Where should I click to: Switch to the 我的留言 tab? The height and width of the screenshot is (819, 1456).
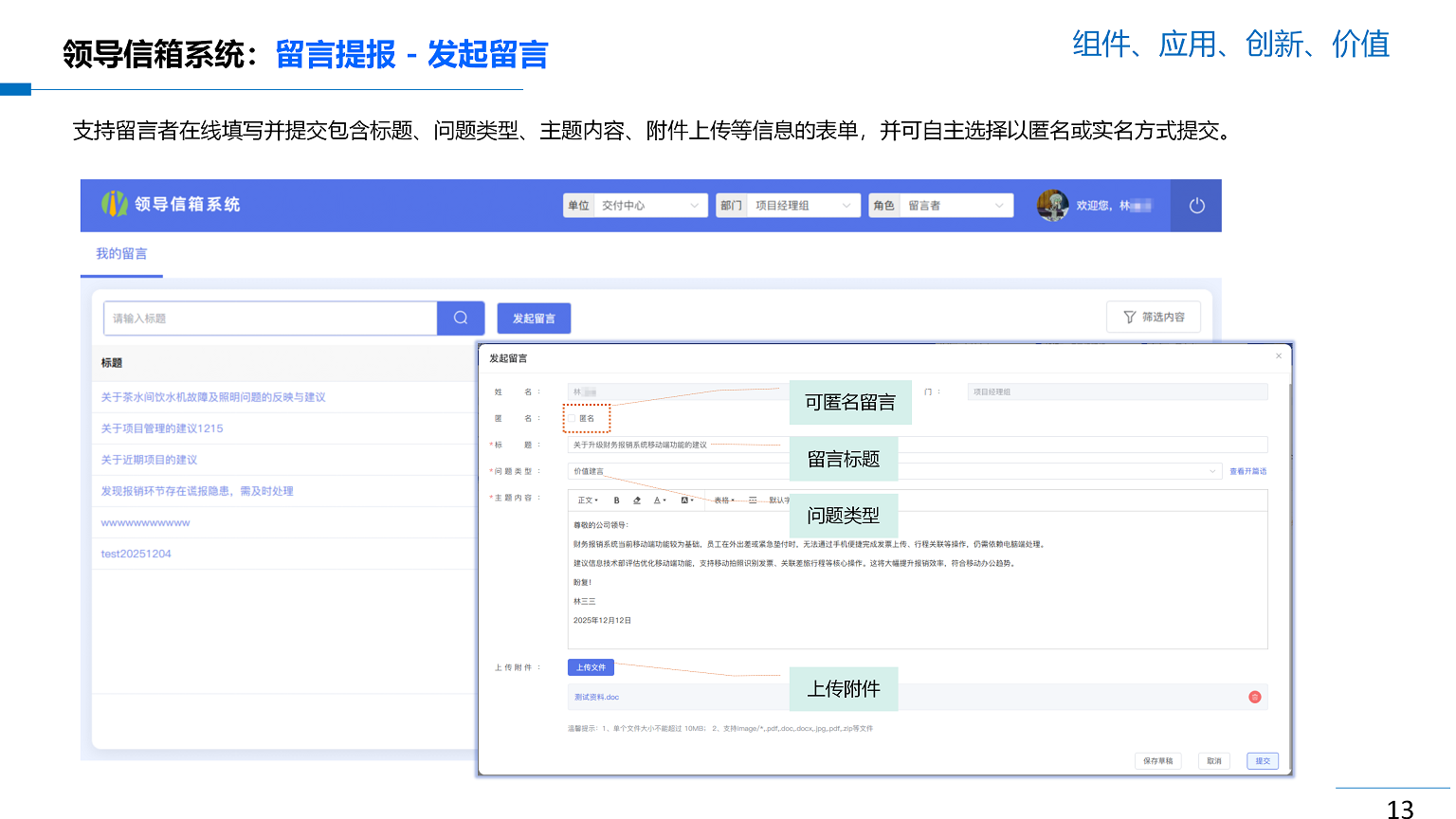coord(121,253)
